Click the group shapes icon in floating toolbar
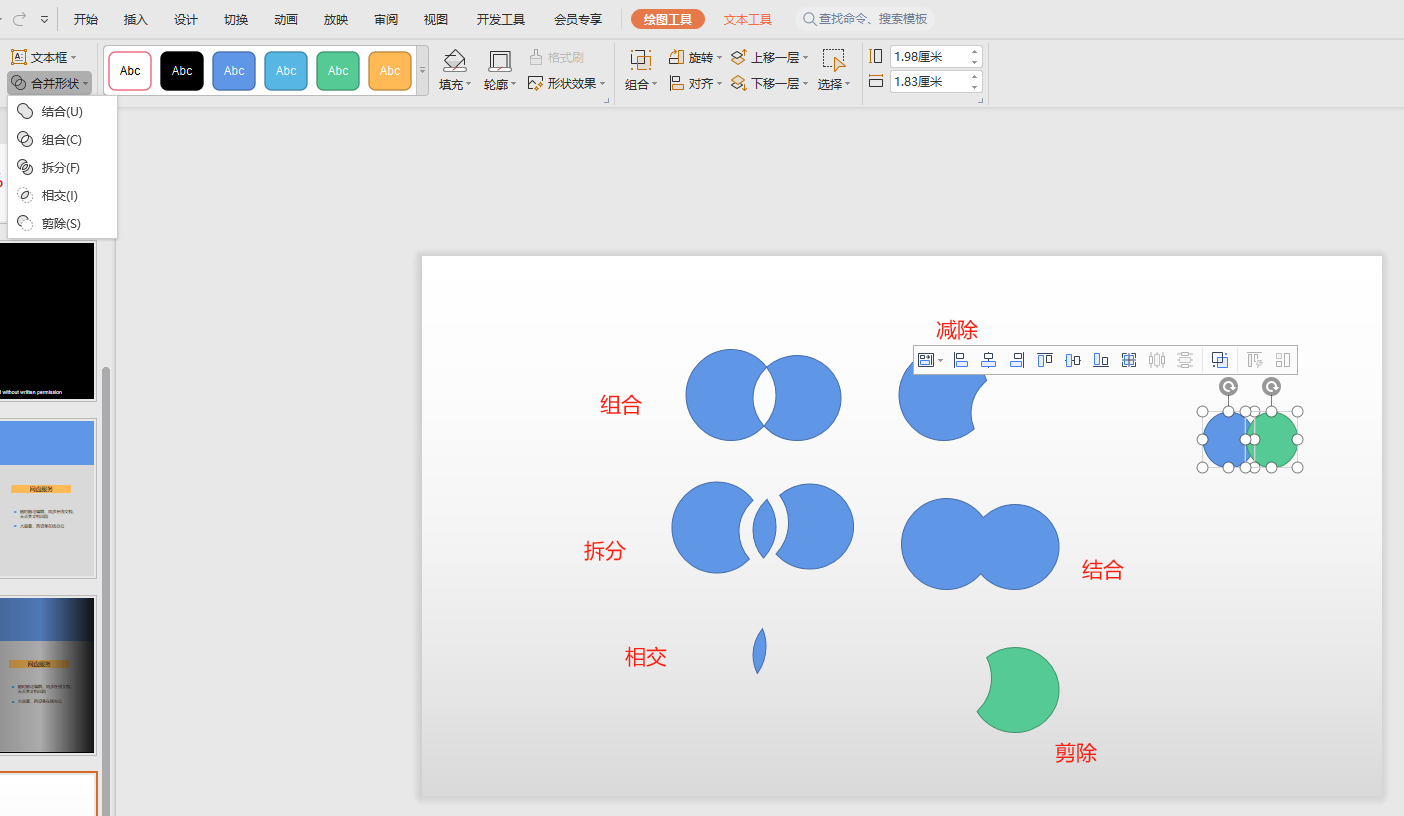Viewport: 1404px width, 816px height. click(1219, 360)
